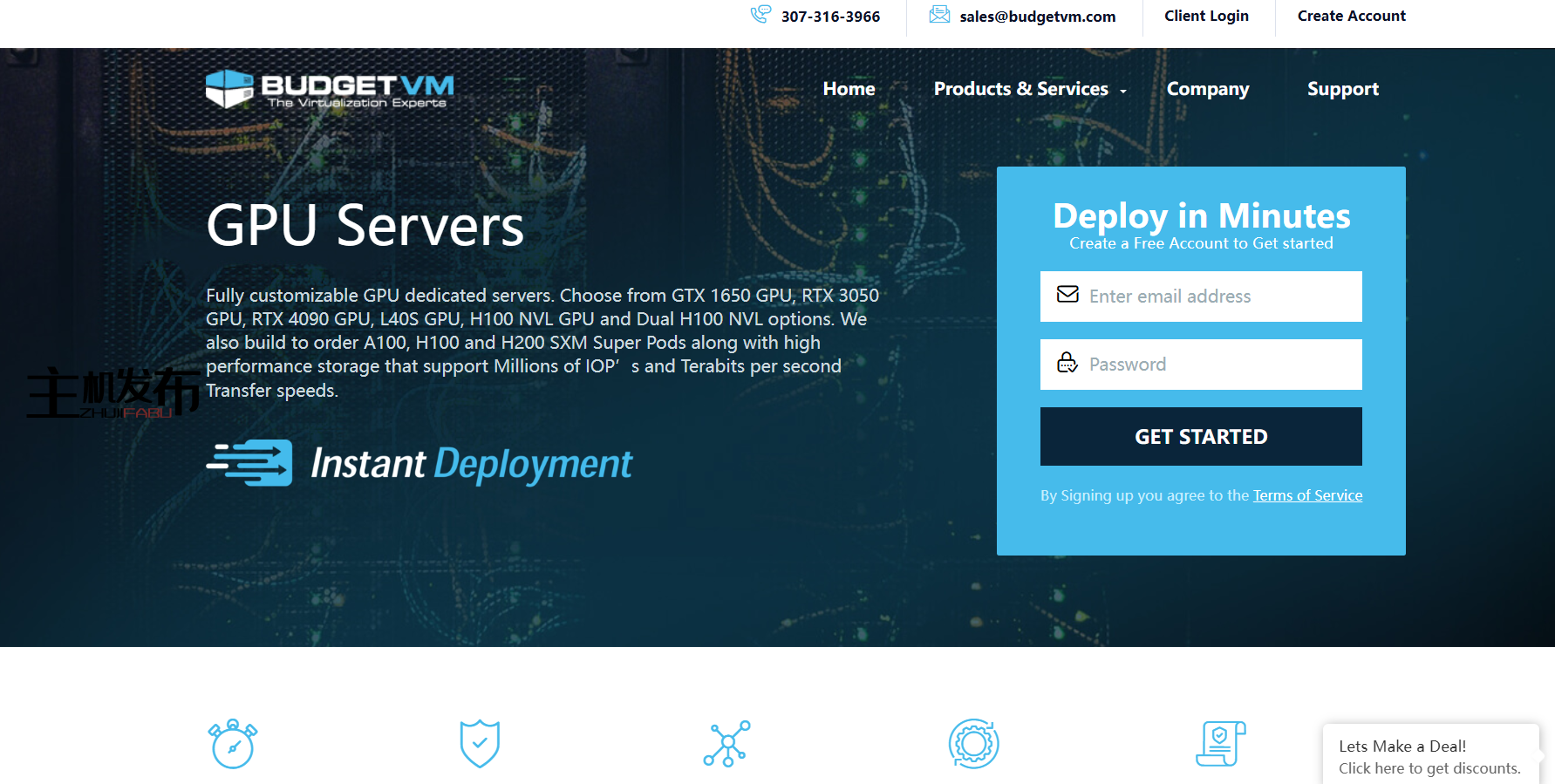Click the phone icon beside 307-316-3966

coord(760,15)
